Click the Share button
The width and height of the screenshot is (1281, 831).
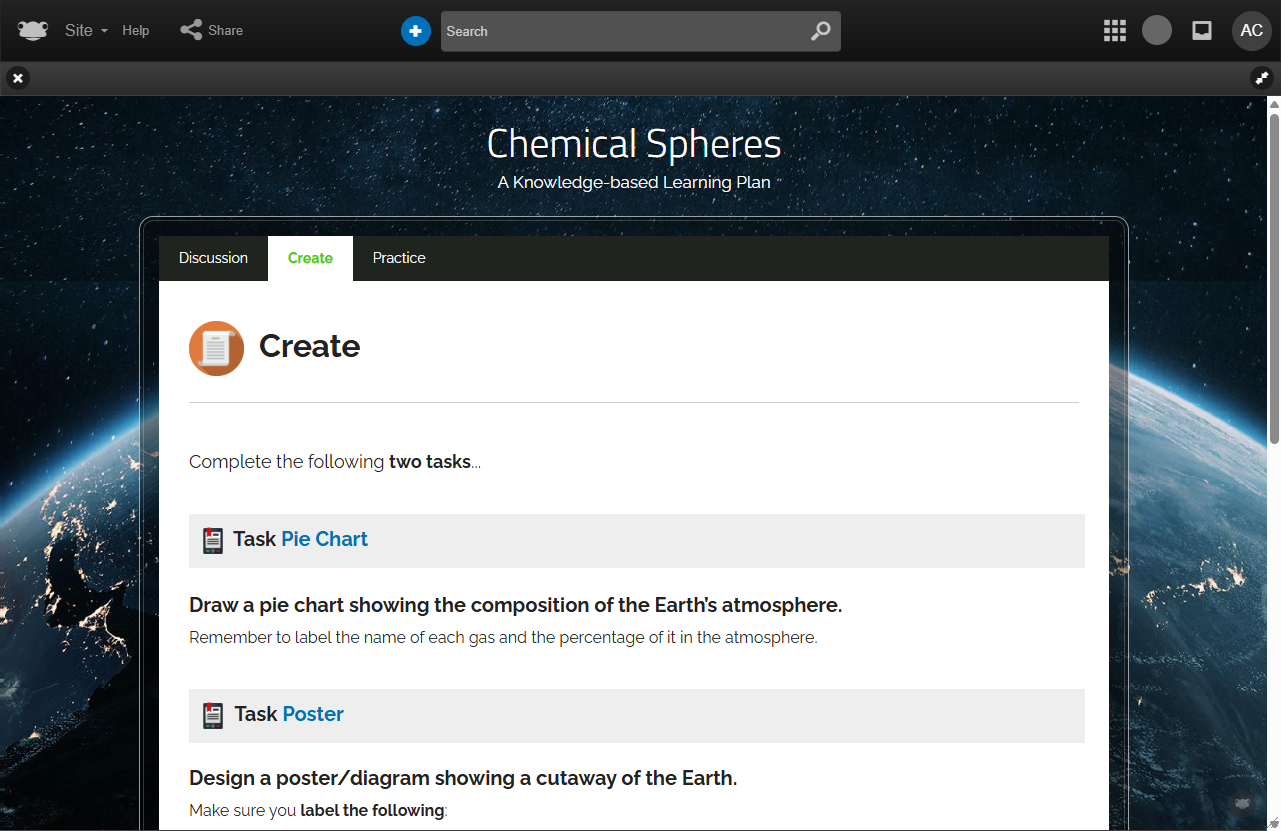click(212, 31)
